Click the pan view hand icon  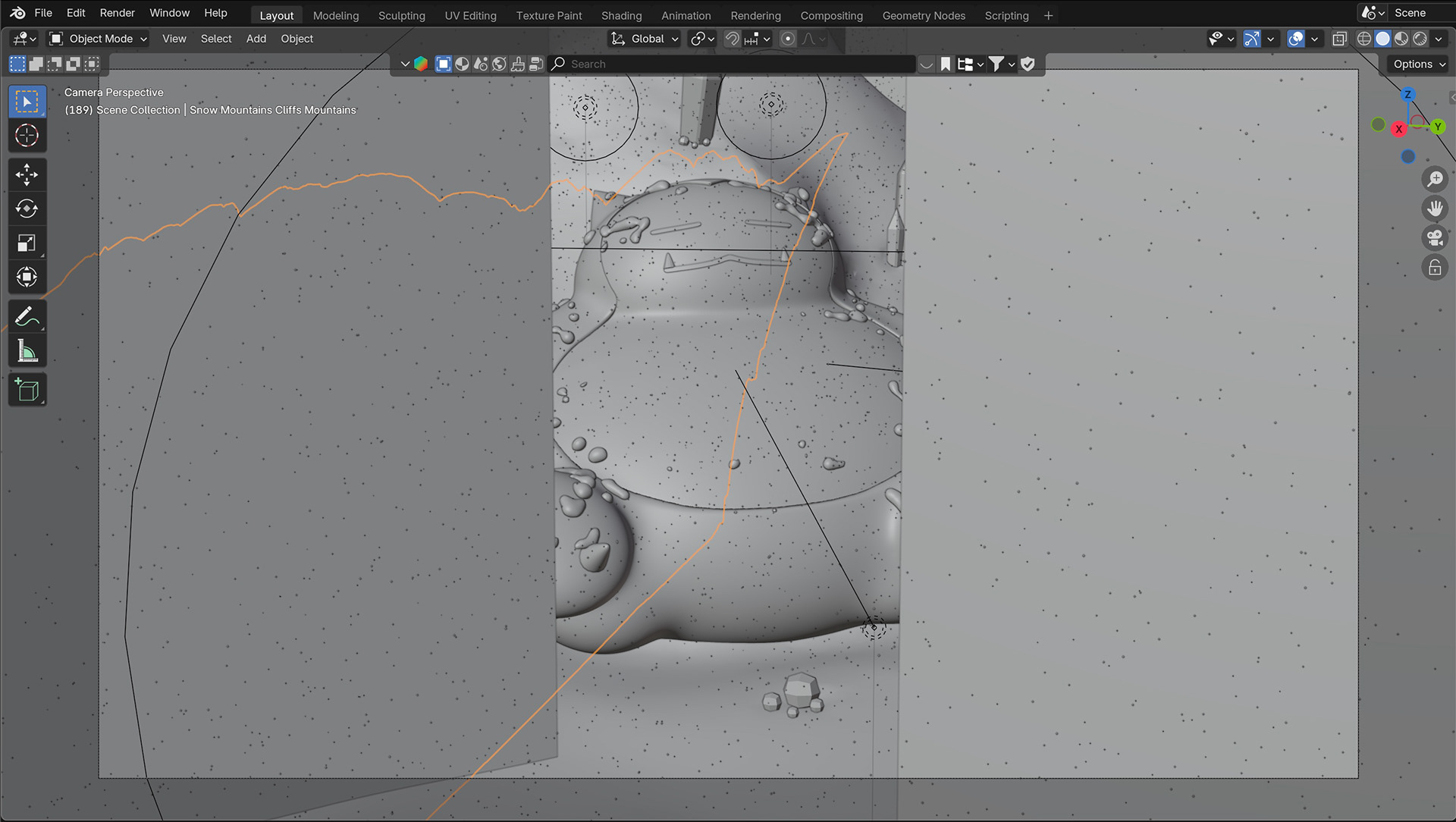coord(1434,209)
